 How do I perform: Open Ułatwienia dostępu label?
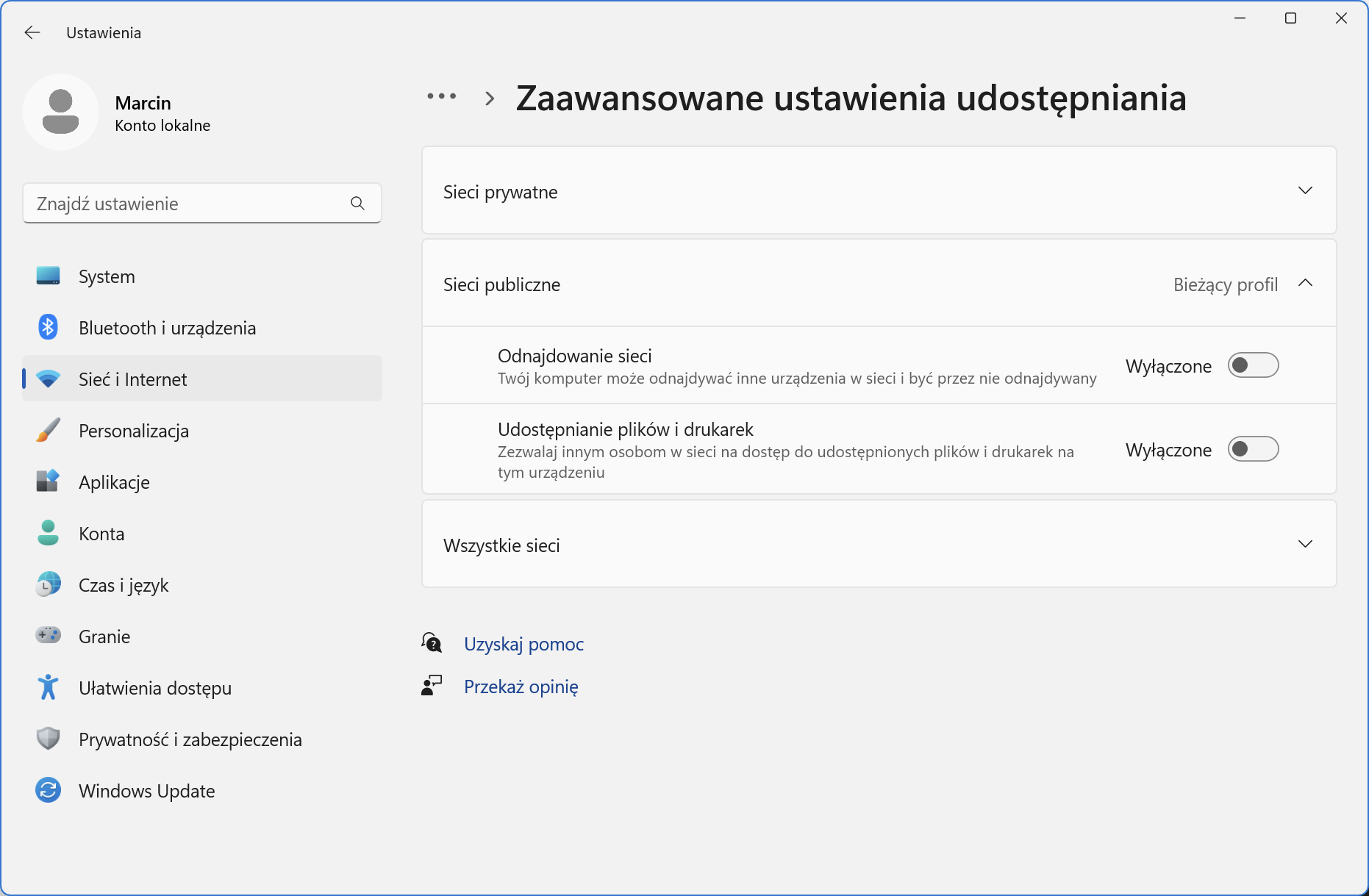coord(155,688)
